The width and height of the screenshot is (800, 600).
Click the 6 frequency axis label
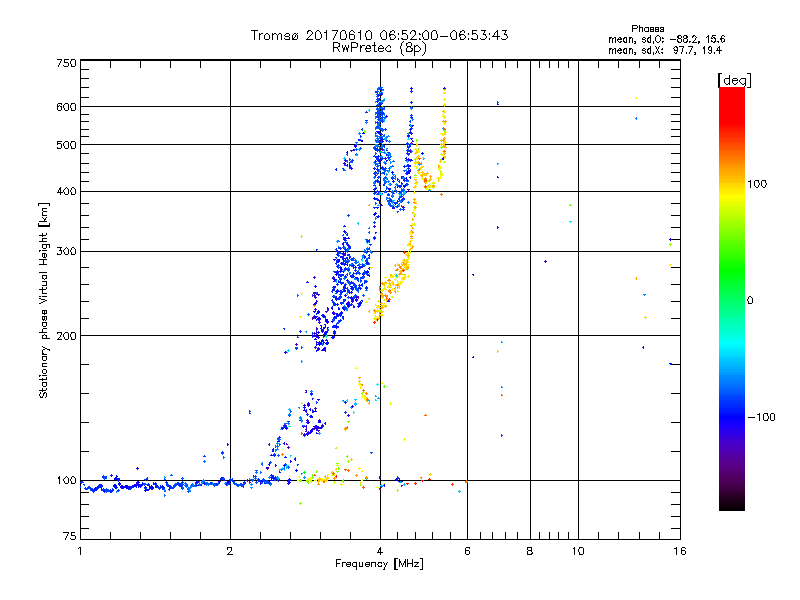pyautogui.click(x=467, y=551)
